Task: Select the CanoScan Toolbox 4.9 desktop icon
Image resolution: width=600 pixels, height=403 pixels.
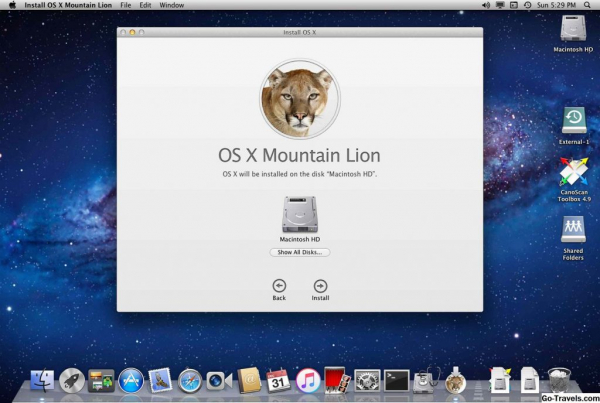Action: [x=574, y=171]
